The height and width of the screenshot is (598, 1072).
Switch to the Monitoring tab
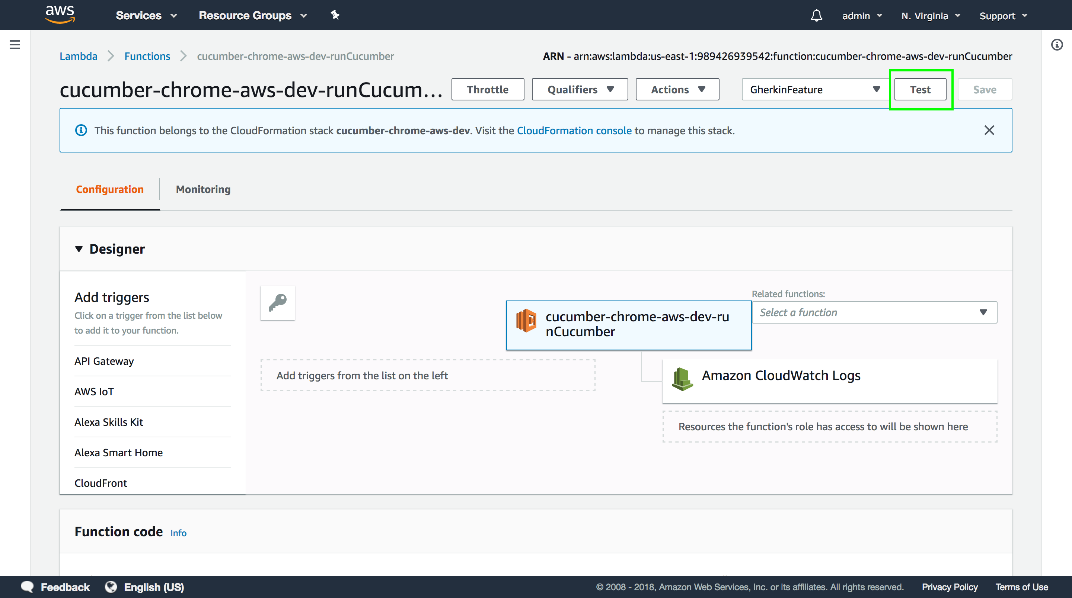click(x=203, y=189)
